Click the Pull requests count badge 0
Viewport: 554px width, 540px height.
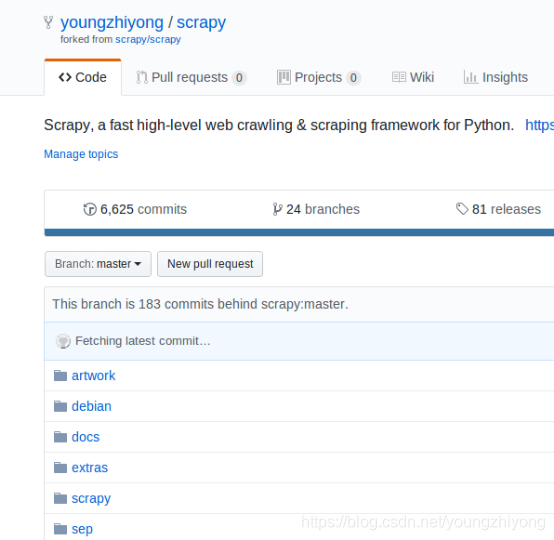point(239,78)
